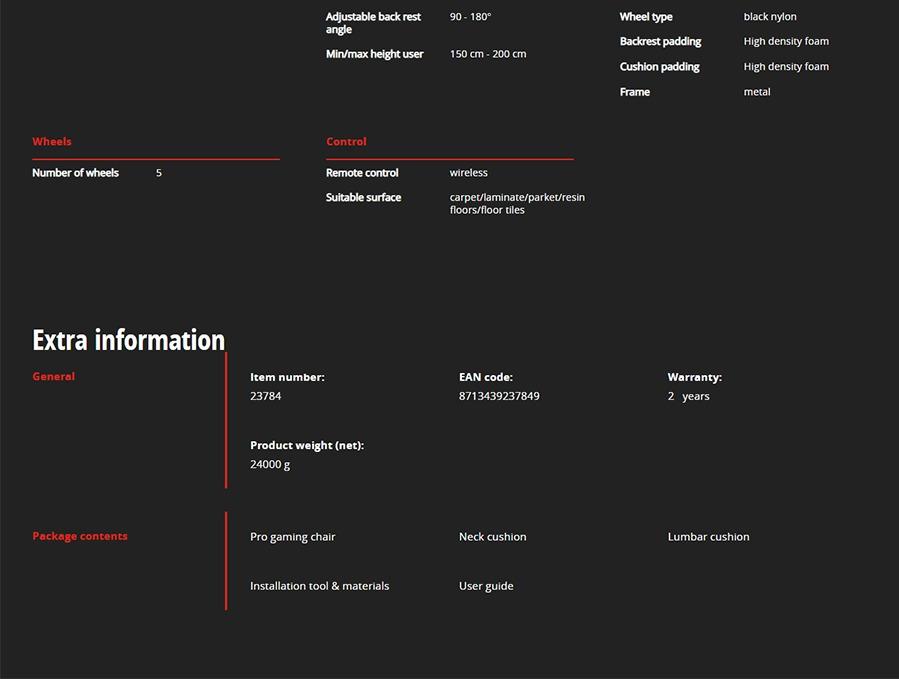
Task: Click the Lumbar cushion entry
Action: point(708,537)
